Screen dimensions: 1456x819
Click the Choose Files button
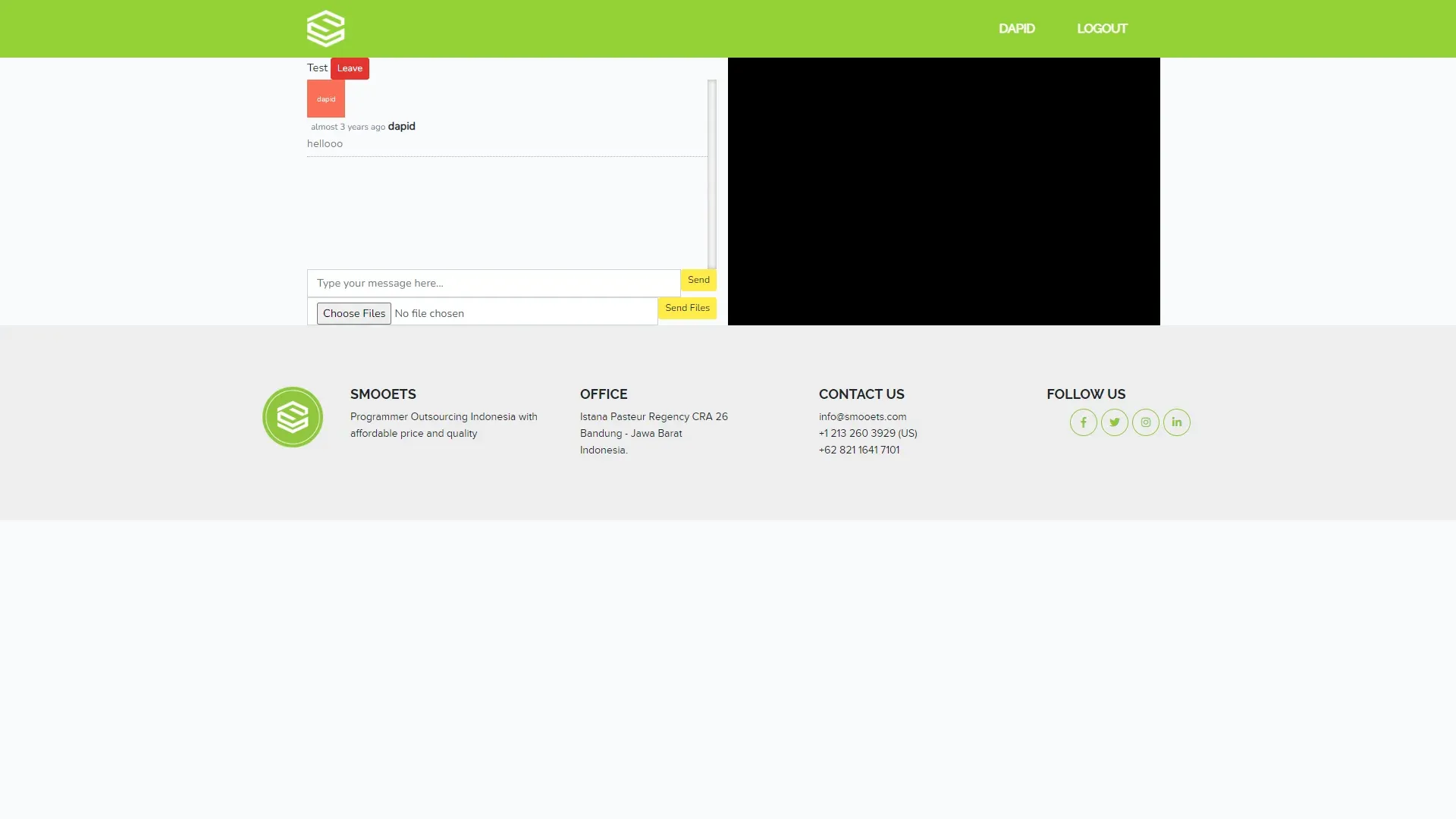point(353,313)
